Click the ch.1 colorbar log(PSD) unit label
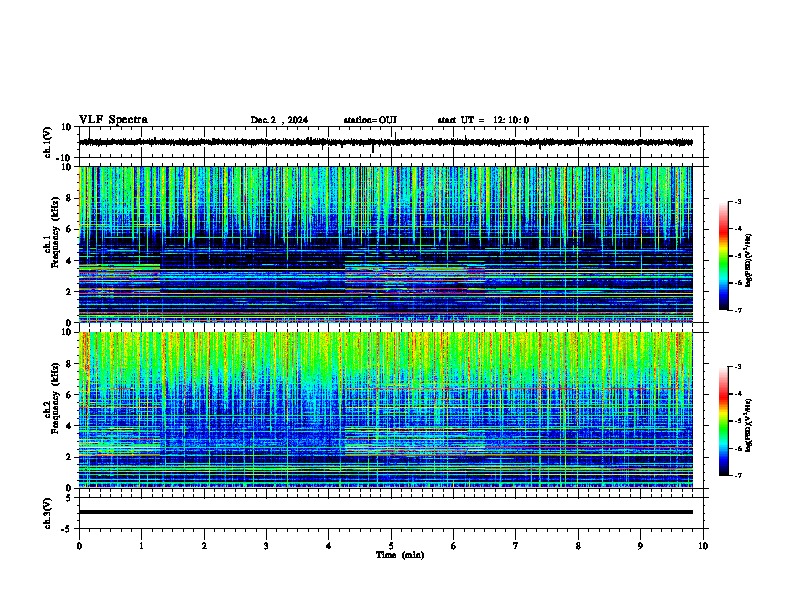The width and height of the screenshot is (792, 612). coord(749,261)
